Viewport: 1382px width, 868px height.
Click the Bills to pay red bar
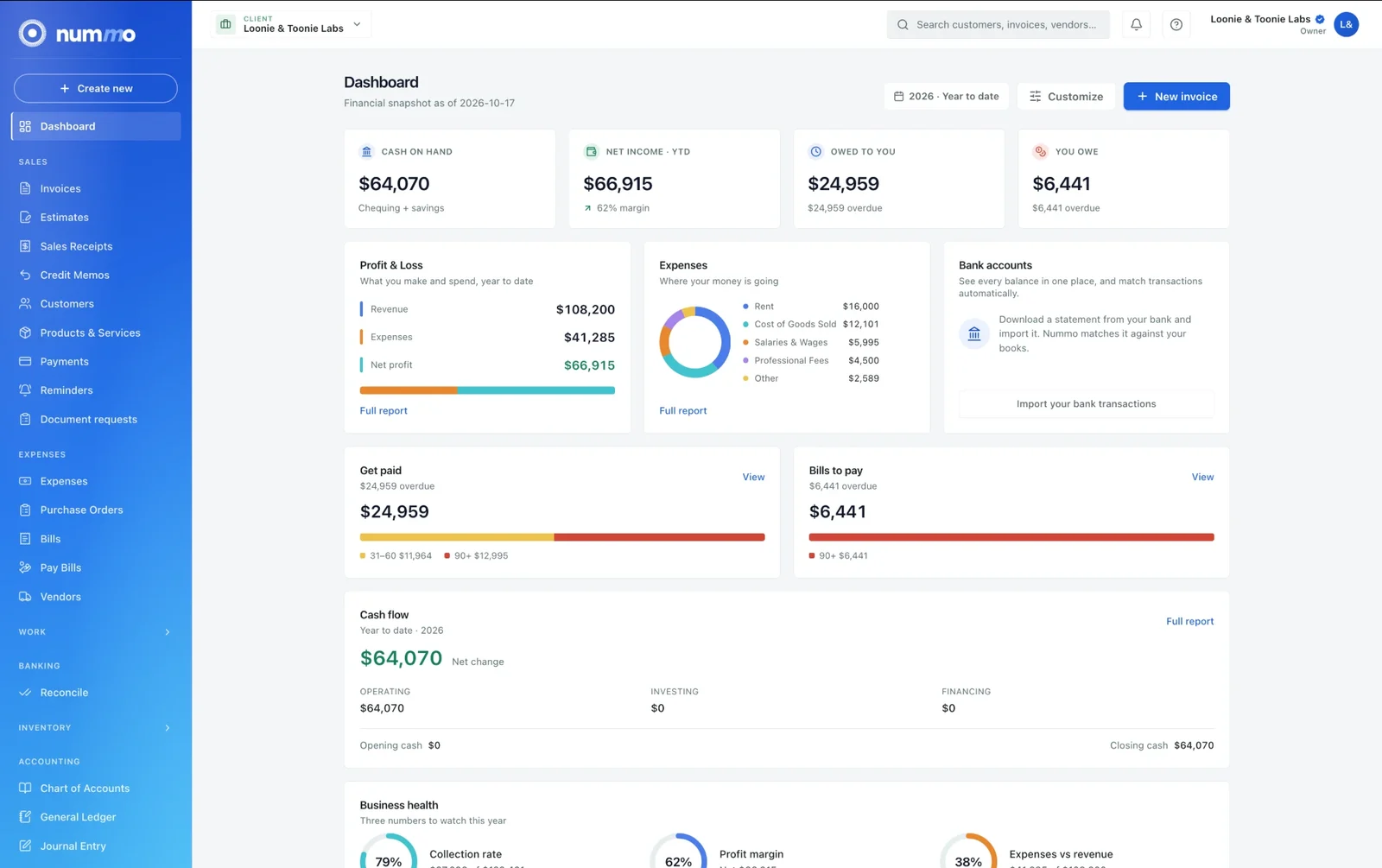pos(1011,537)
